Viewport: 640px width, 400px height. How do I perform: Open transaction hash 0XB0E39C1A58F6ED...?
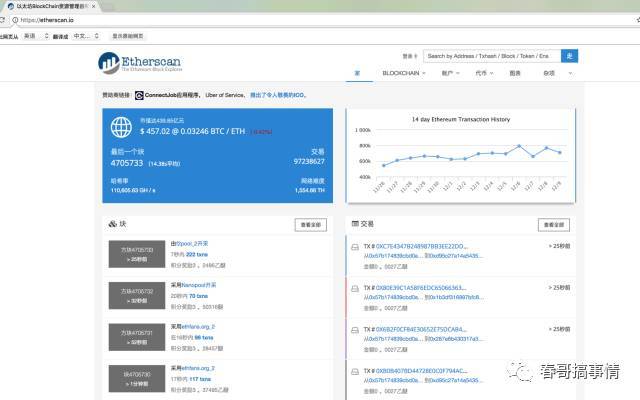421,288
